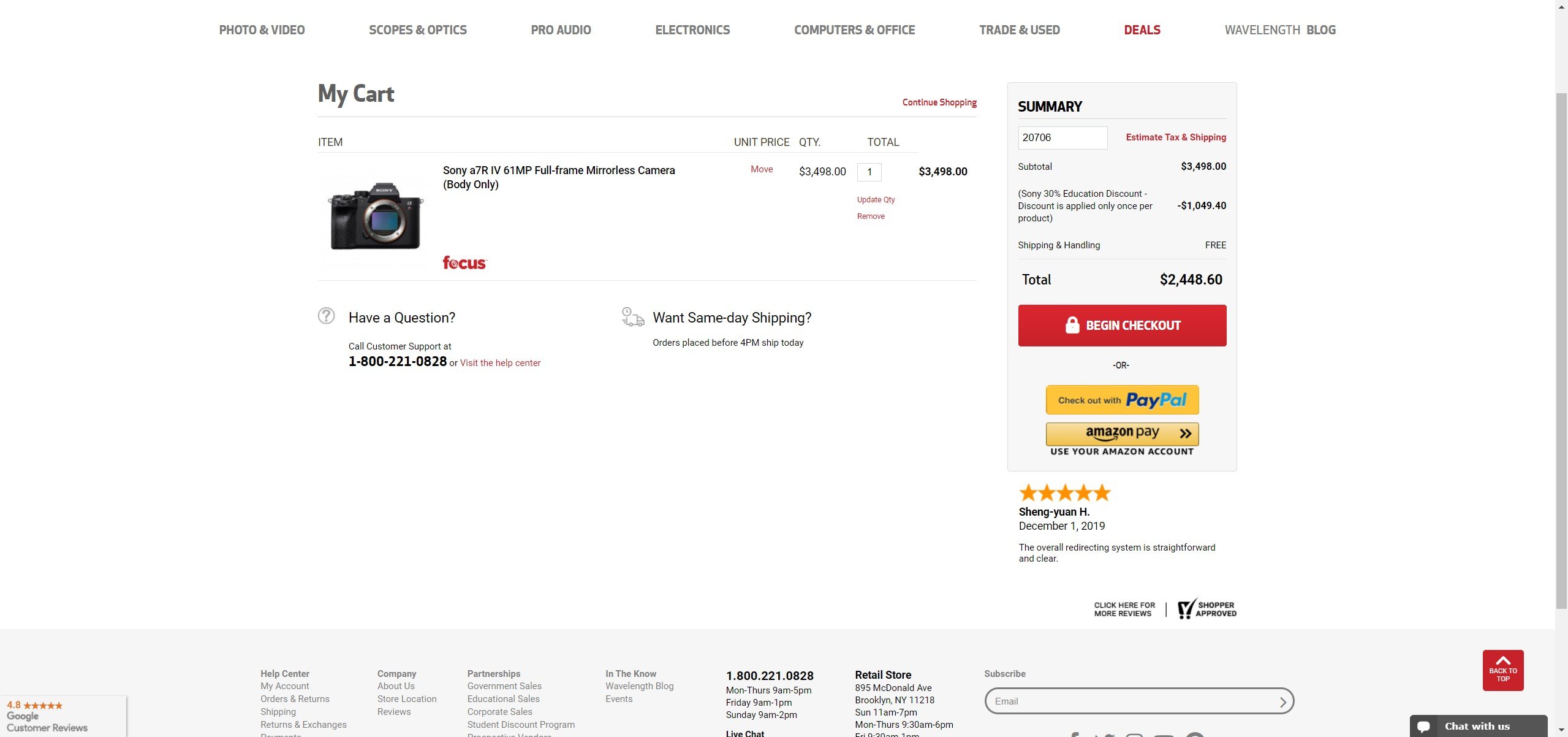The width and height of the screenshot is (1568, 737).
Task: Click the same-day shipping truck icon
Action: pos(632,317)
